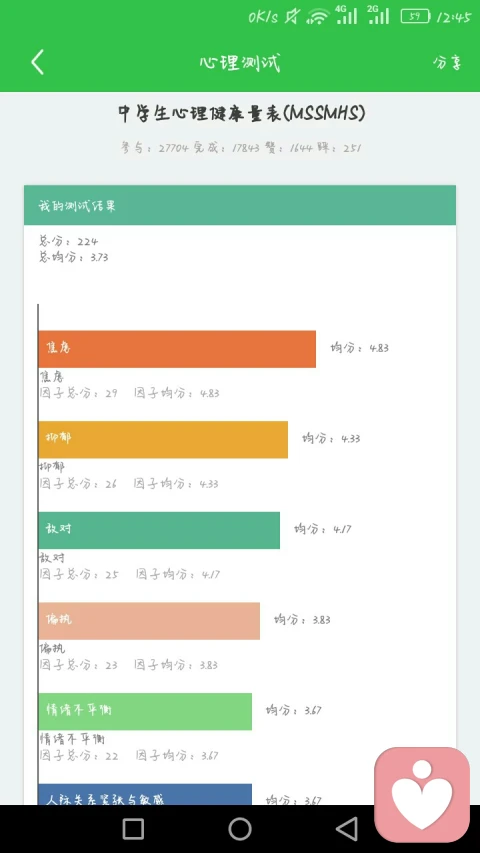Tap the Android back triangle icon
This screenshot has height=853, width=480.
[347, 829]
